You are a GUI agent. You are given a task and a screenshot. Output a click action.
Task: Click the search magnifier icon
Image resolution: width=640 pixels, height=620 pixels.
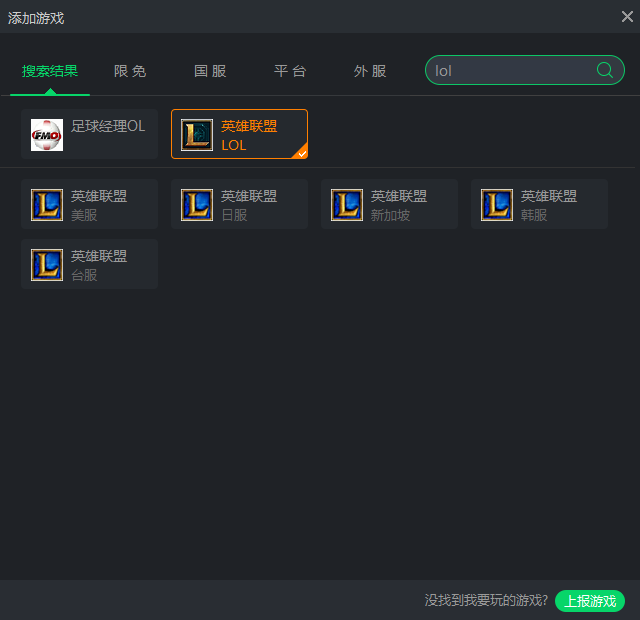pyautogui.click(x=604, y=70)
